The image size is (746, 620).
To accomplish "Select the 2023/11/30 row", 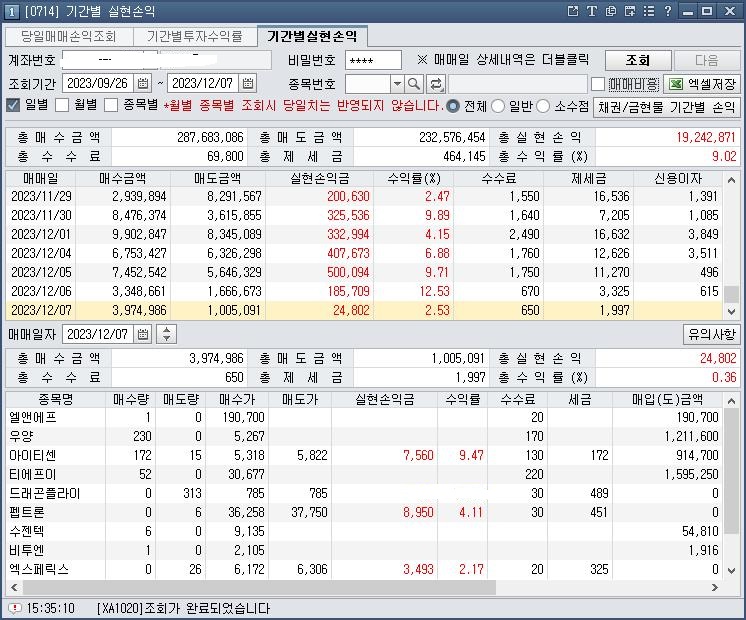I will click(365, 215).
